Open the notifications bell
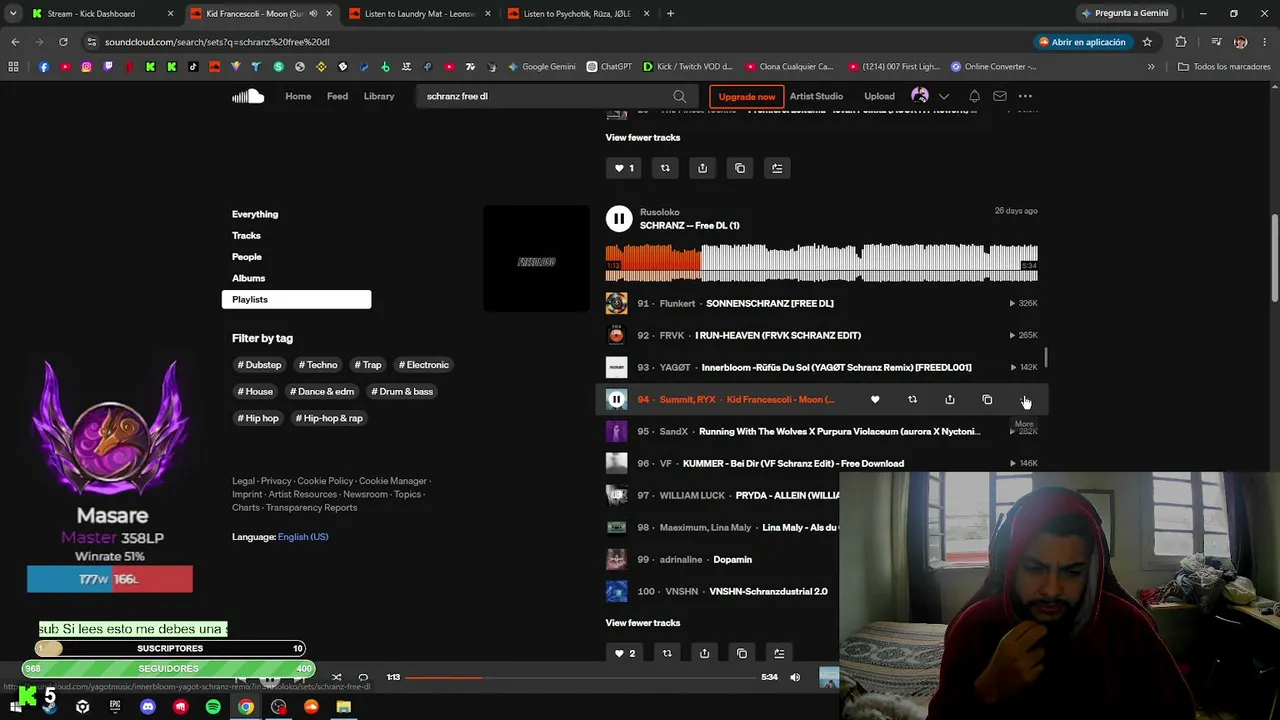This screenshot has width=1280, height=720. (974, 96)
